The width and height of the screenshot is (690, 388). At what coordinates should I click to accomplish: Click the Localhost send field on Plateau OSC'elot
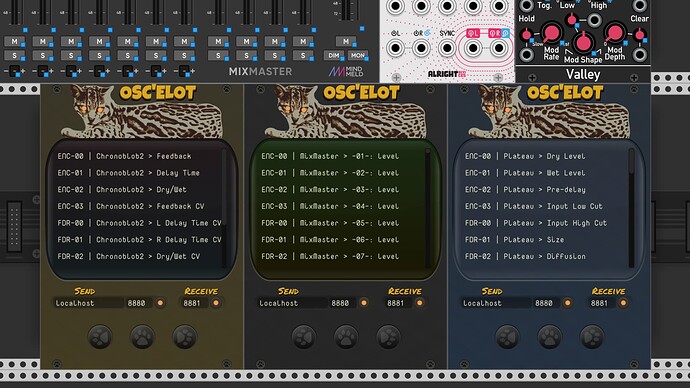(x=495, y=303)
